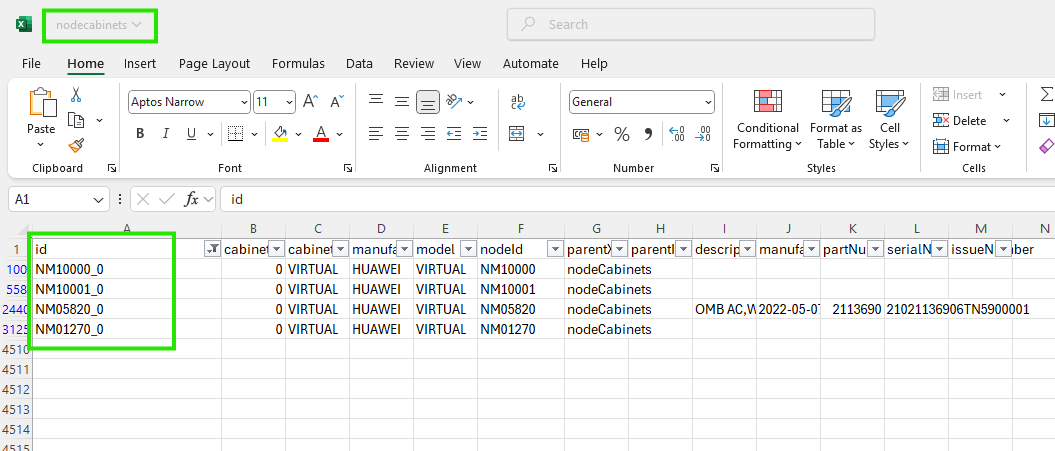
Task: Click the Increase Indent icon
Action: coord(479,134)
